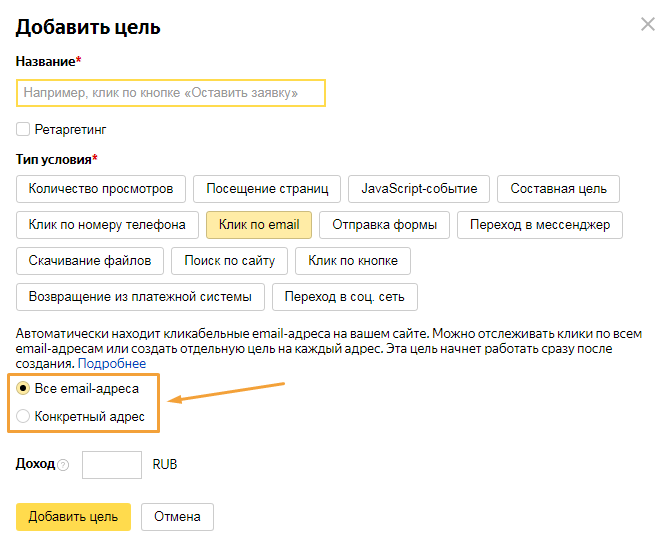Switch to Составная цель condition type
The width and height of the screenshot is (671, 545).
[x=558, y=188]
